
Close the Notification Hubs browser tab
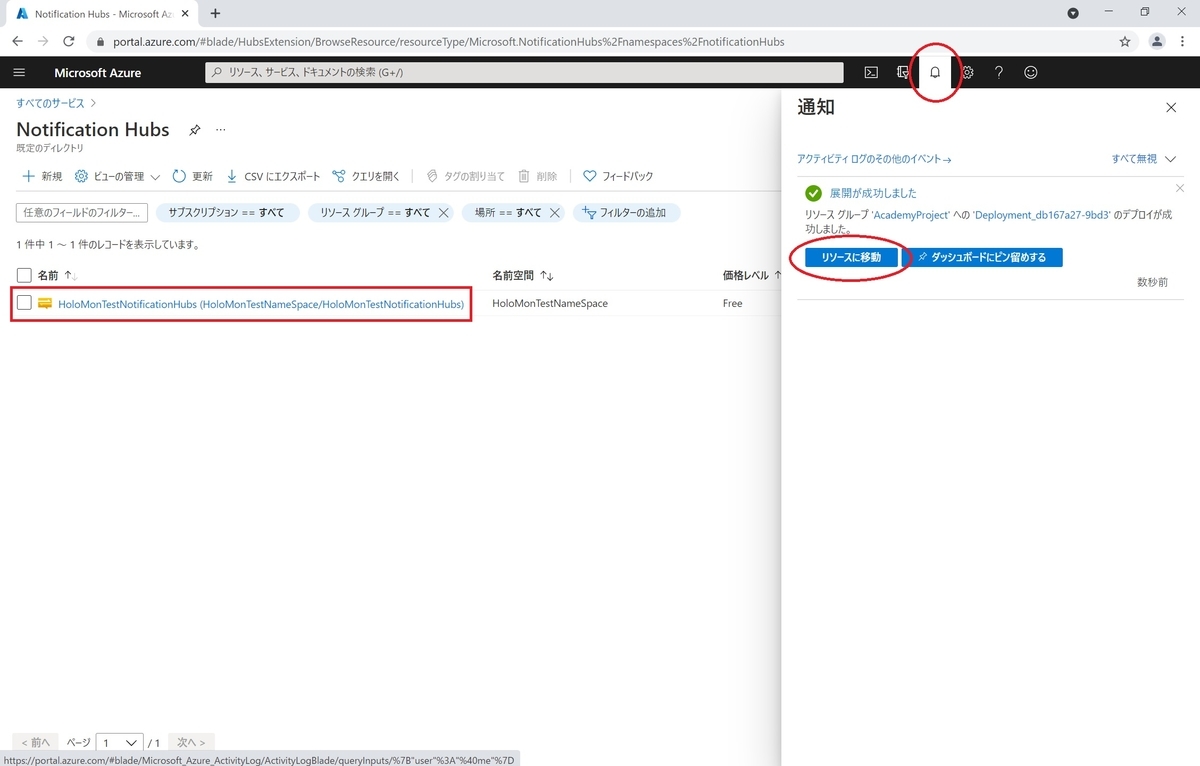186,14
